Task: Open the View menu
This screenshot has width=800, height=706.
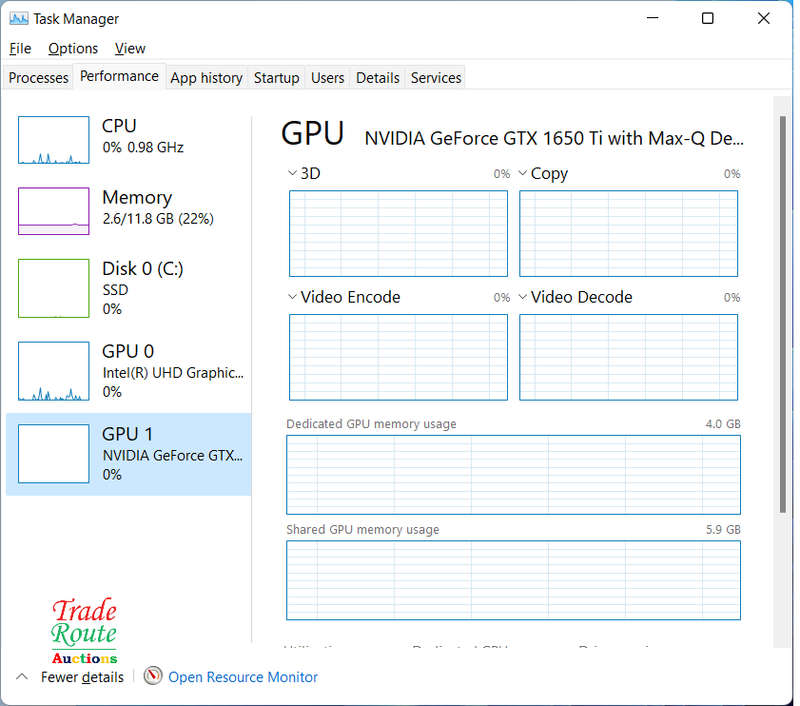Action: coord(130,48)
